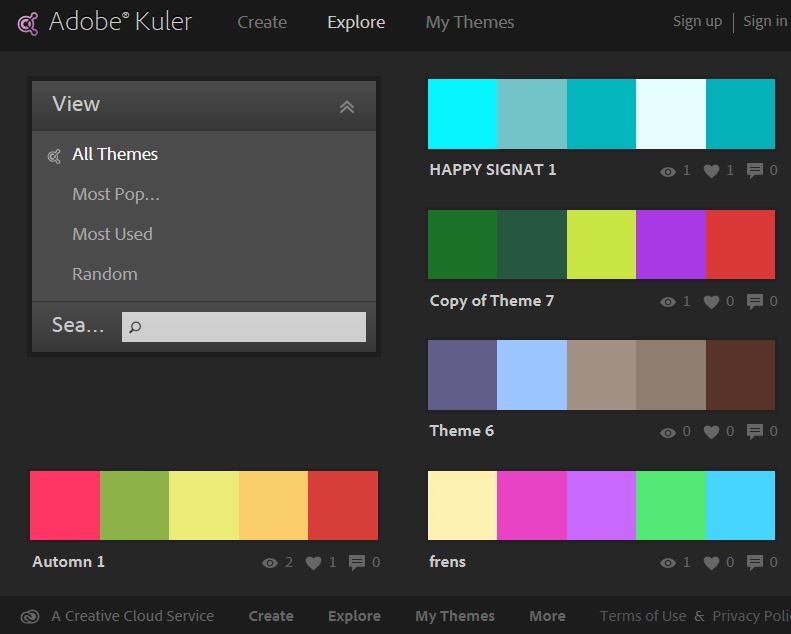Click My Themes in the footer bar
791x634 pixels.
pos(455,616)
